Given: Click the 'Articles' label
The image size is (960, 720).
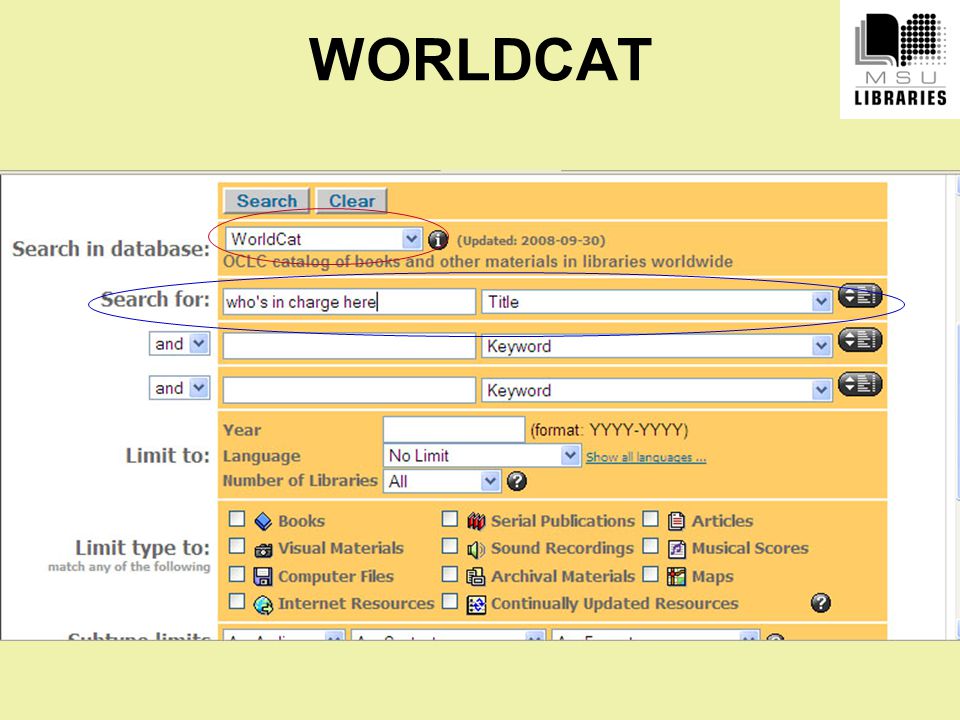Looking at the screenshot, I should tap(722, 521).
